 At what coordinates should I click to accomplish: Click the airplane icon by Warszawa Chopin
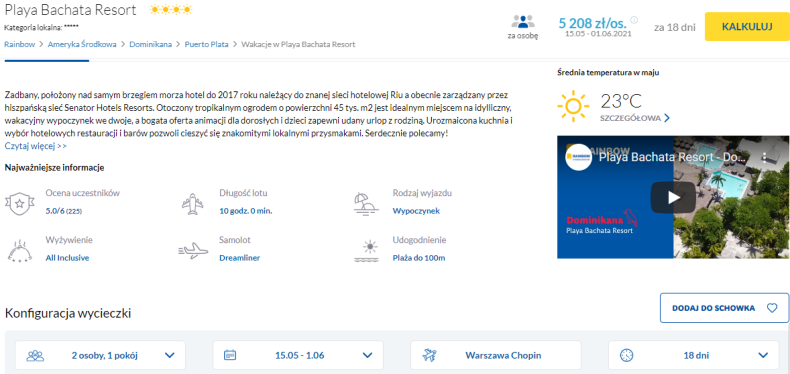pos(429,355)
